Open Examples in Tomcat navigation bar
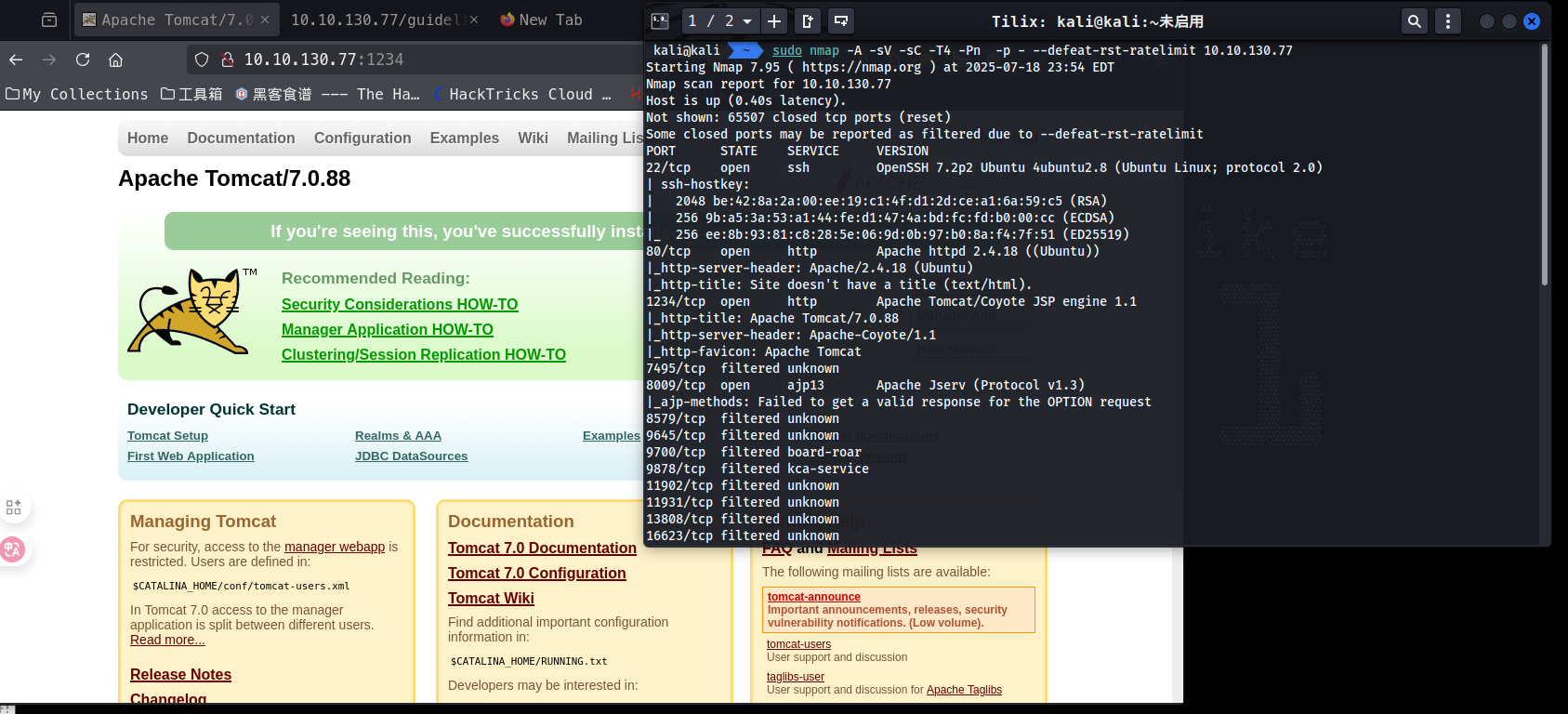 (465, 138)
